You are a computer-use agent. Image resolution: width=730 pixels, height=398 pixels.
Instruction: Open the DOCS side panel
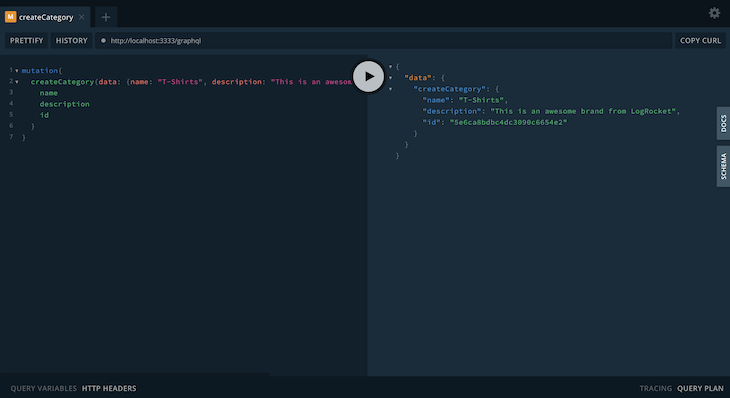coord(723,123)
